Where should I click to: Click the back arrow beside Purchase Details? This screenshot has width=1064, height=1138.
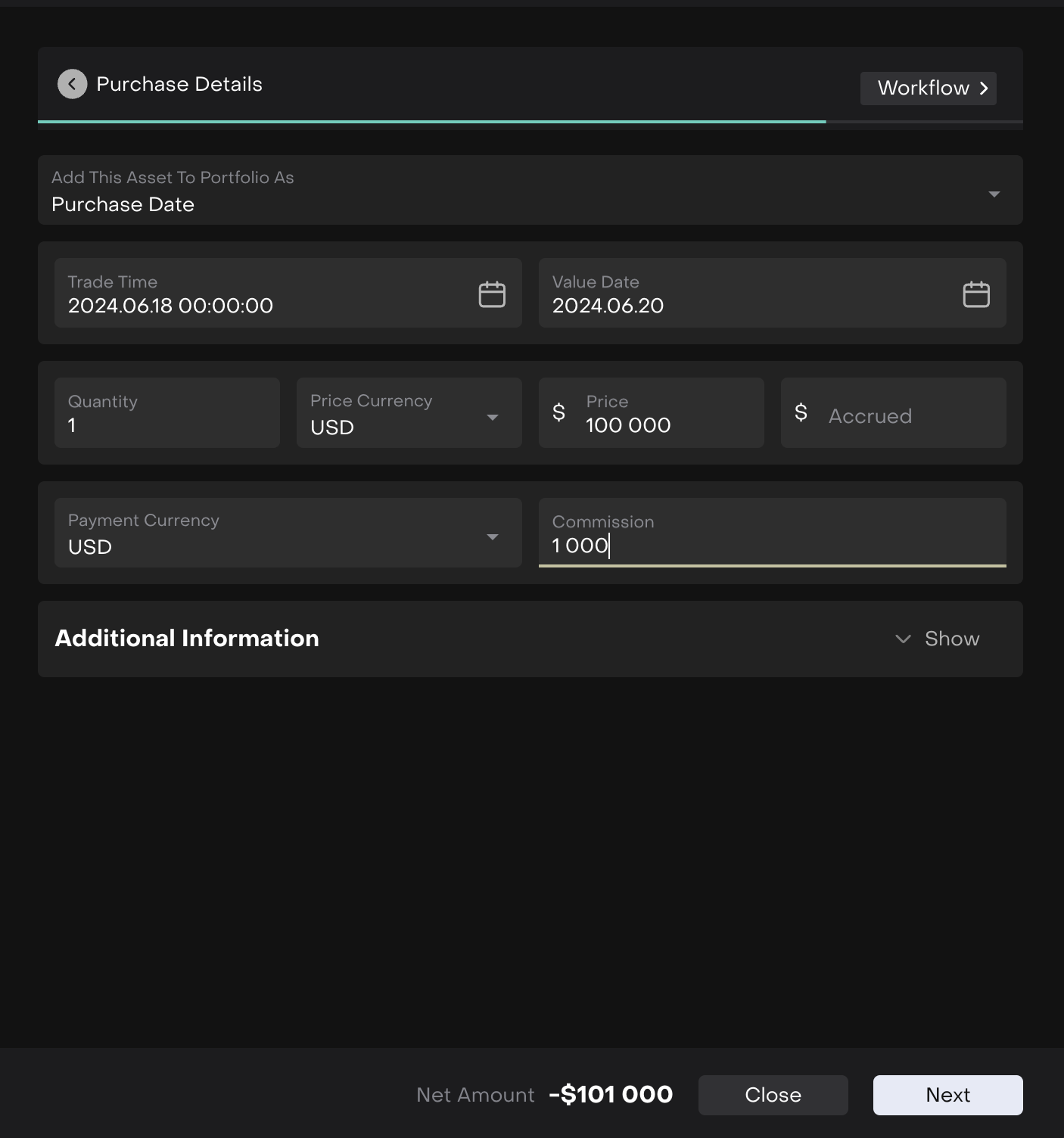[72, 84]
